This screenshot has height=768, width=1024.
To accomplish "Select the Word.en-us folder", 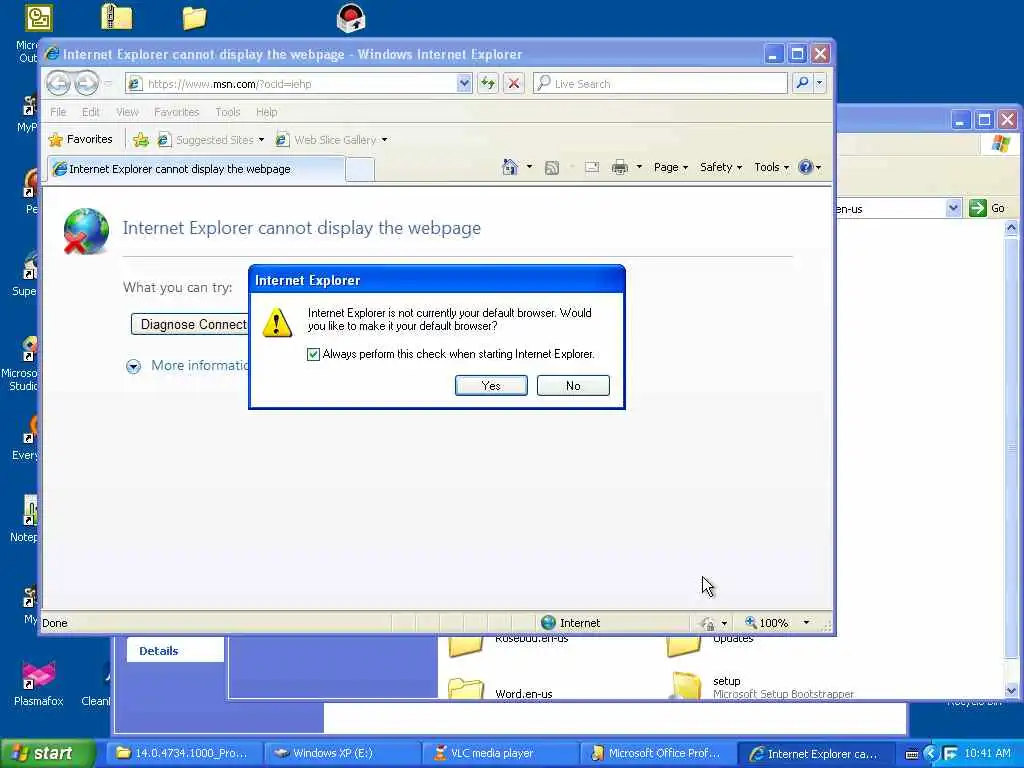I will [x=501, y=692].
